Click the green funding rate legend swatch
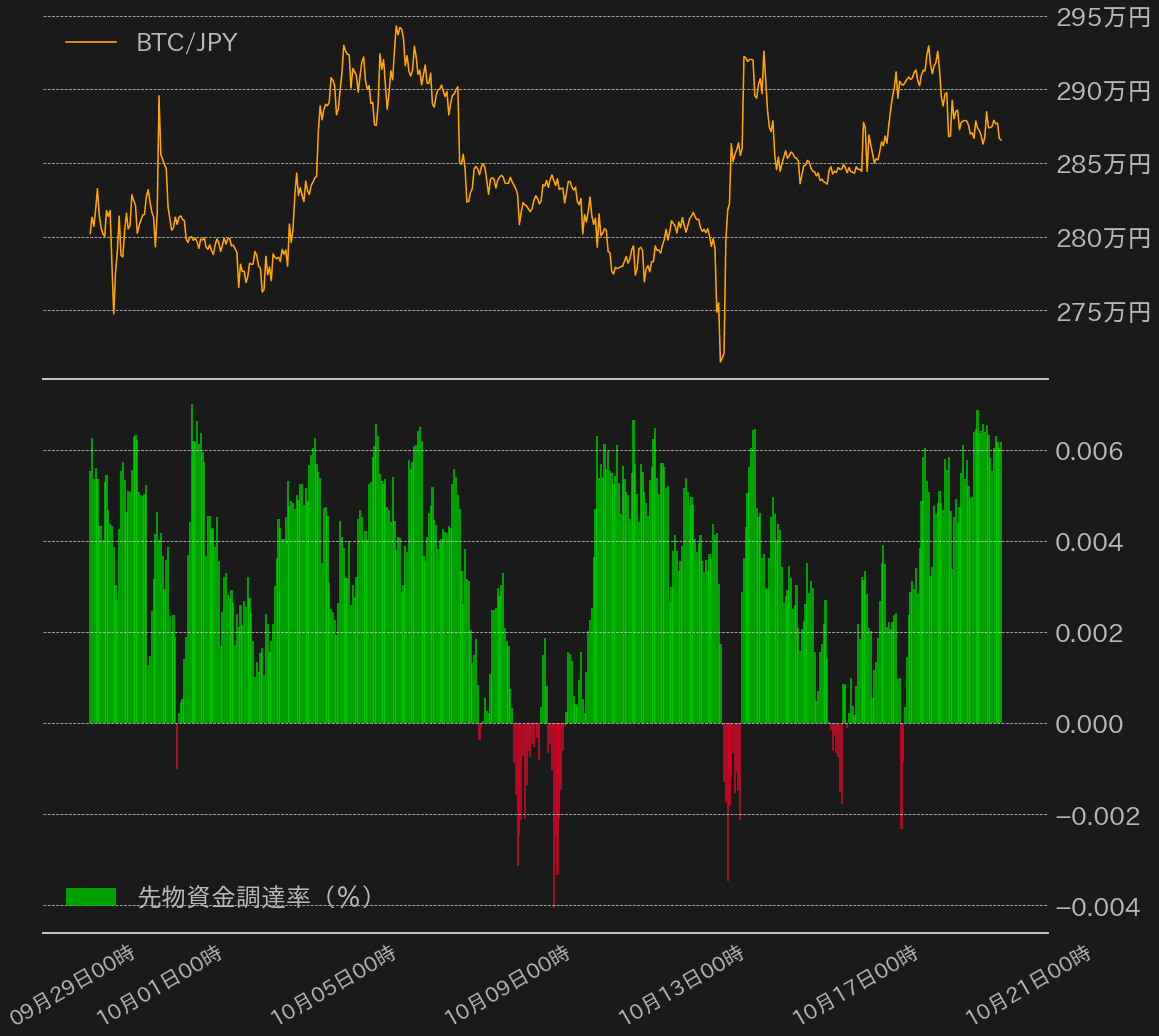This screenshot has width=1159, height=1036. [91, 896]
